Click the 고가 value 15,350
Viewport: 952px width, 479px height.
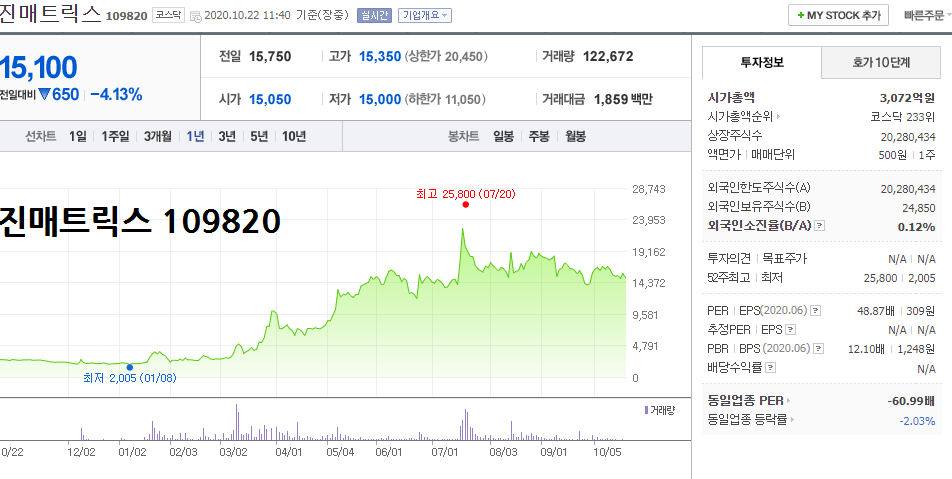(x=380, y=56)
